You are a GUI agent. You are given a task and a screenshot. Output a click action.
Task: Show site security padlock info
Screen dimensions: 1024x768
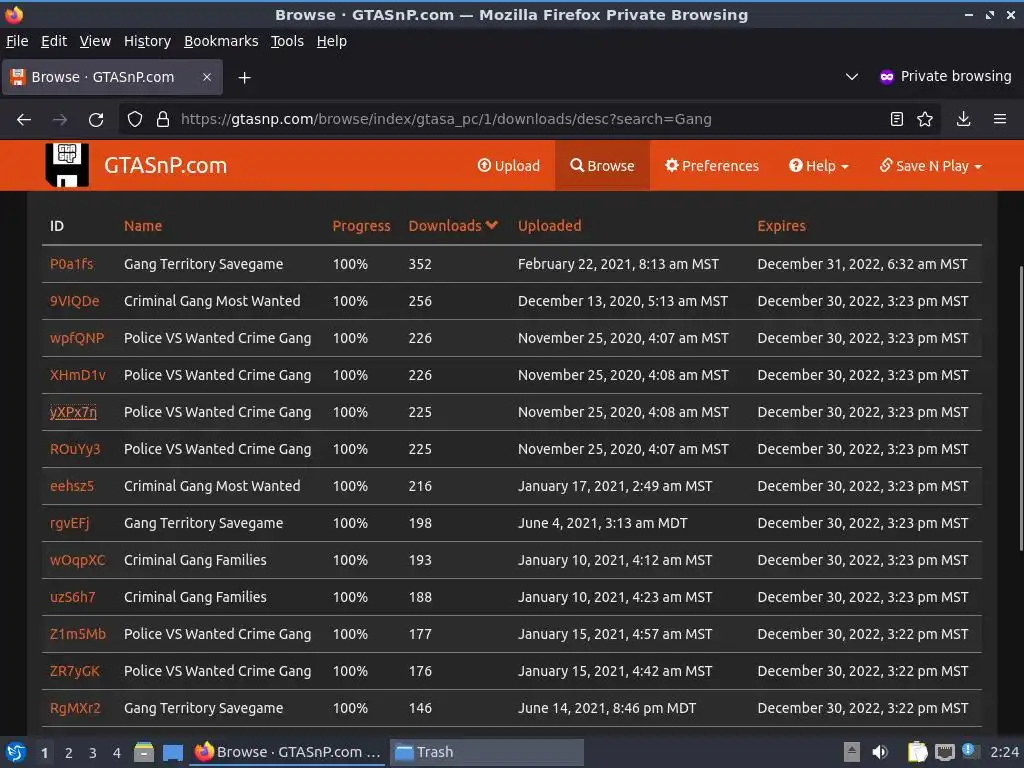[x=163, y=120]
